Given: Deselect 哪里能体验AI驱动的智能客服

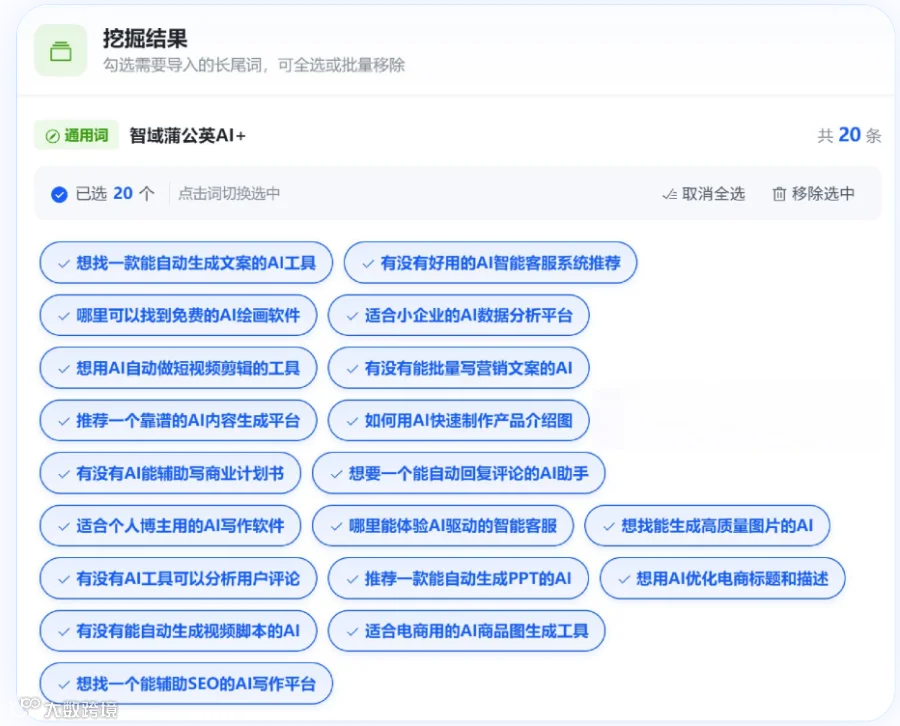Looking at the screenshot, I should pyautogui.click(x=443, y=526).
